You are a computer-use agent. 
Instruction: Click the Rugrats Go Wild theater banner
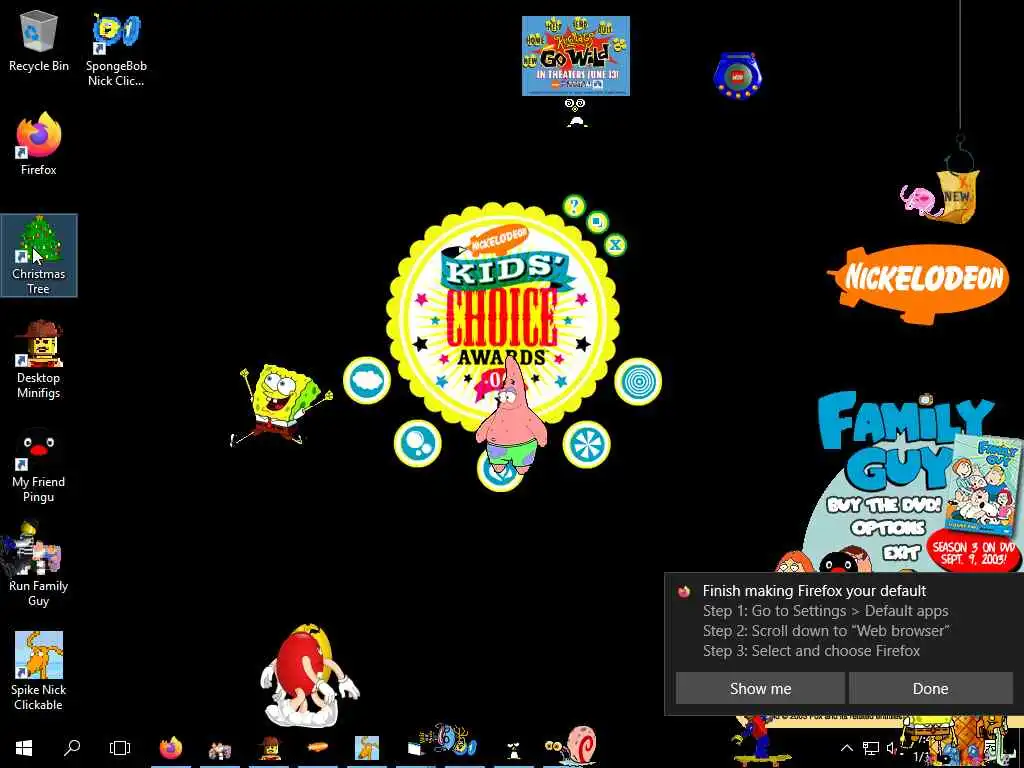[575, 56]
